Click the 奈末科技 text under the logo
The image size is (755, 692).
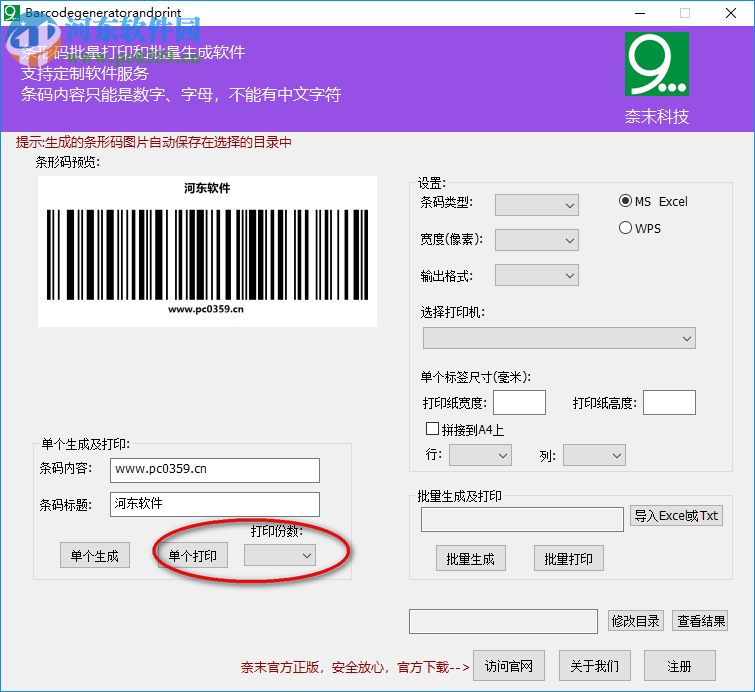[657, 116]
